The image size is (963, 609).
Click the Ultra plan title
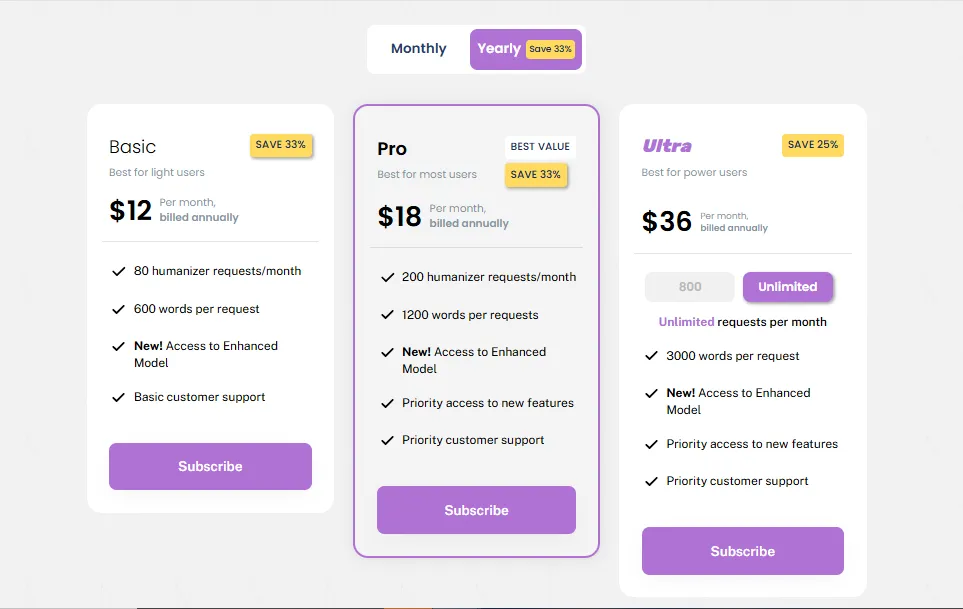click(666, 145)
